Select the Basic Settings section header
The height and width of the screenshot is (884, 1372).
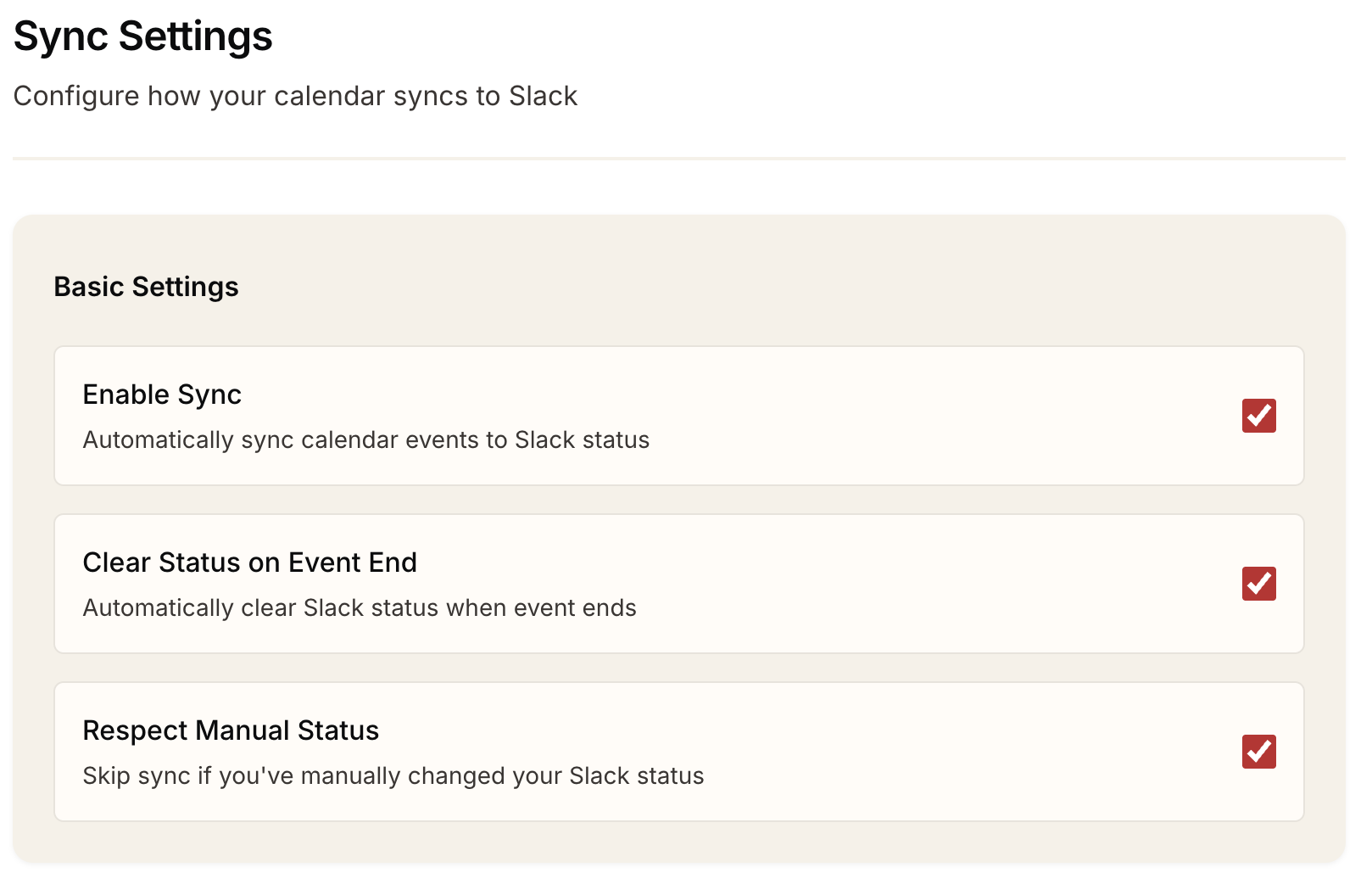click(x=146, y=287)
